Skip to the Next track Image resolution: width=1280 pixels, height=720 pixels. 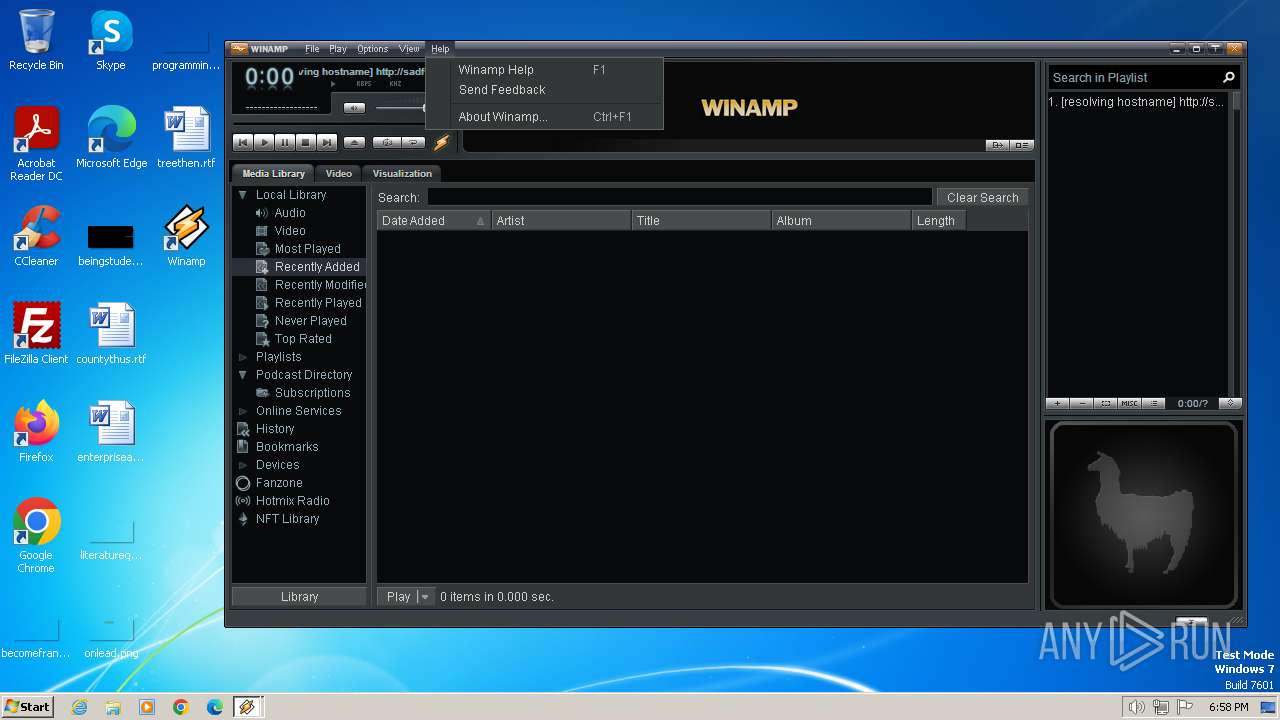[x=327, y=143]
